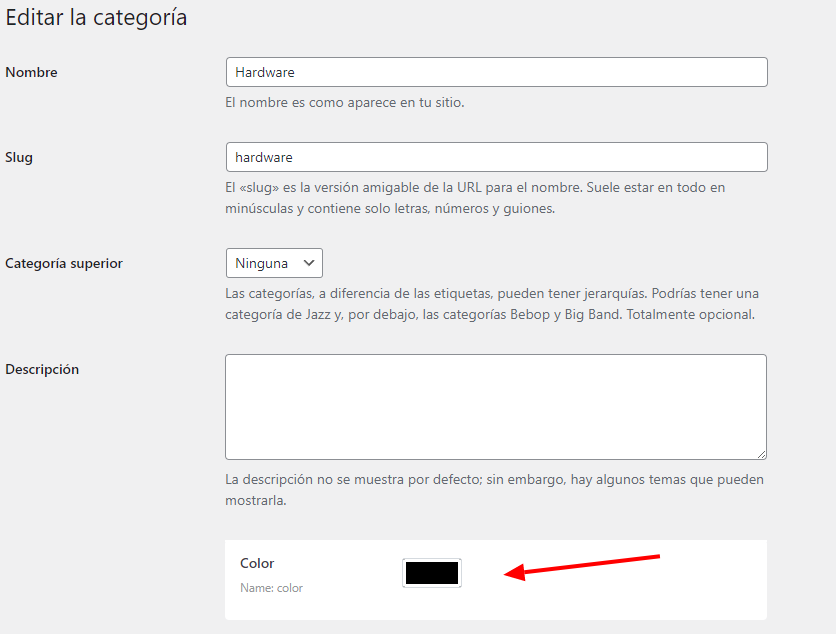Click the slug help text about URL amigable
The image size is (836, 634).
coord(475,198)
